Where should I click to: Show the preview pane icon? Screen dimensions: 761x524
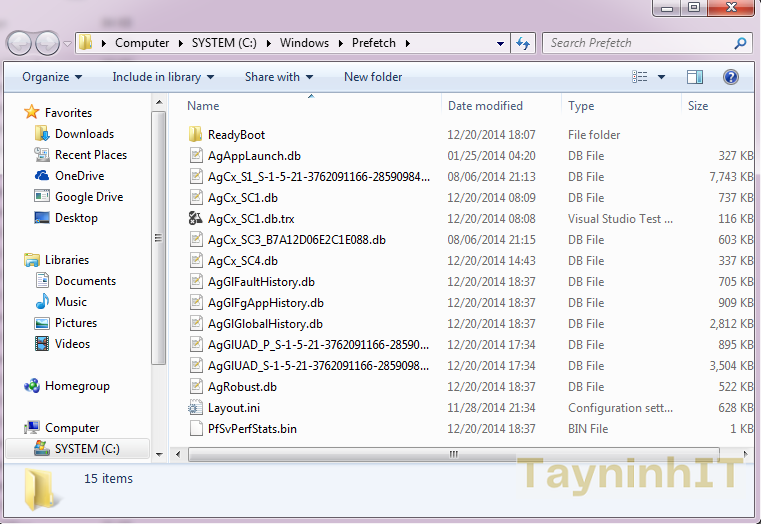coord(695,77)
